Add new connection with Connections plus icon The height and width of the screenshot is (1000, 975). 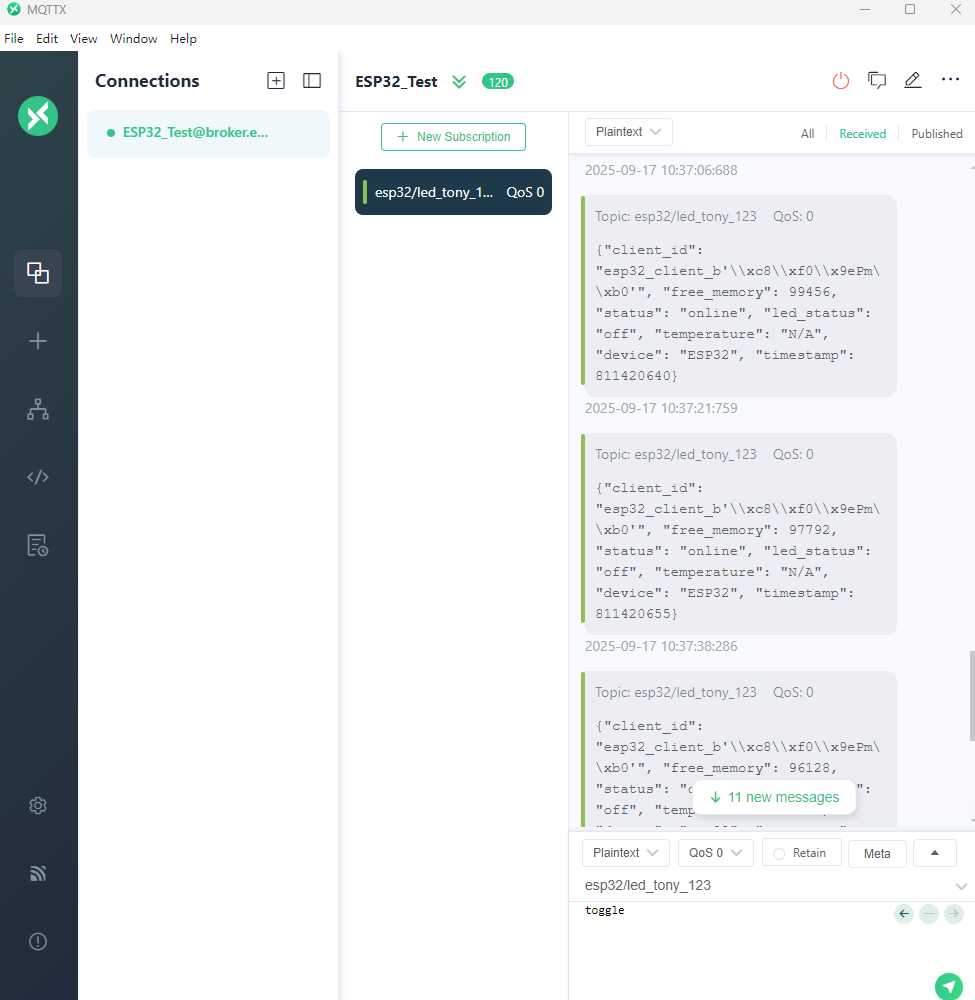click(x=275, y=81)
